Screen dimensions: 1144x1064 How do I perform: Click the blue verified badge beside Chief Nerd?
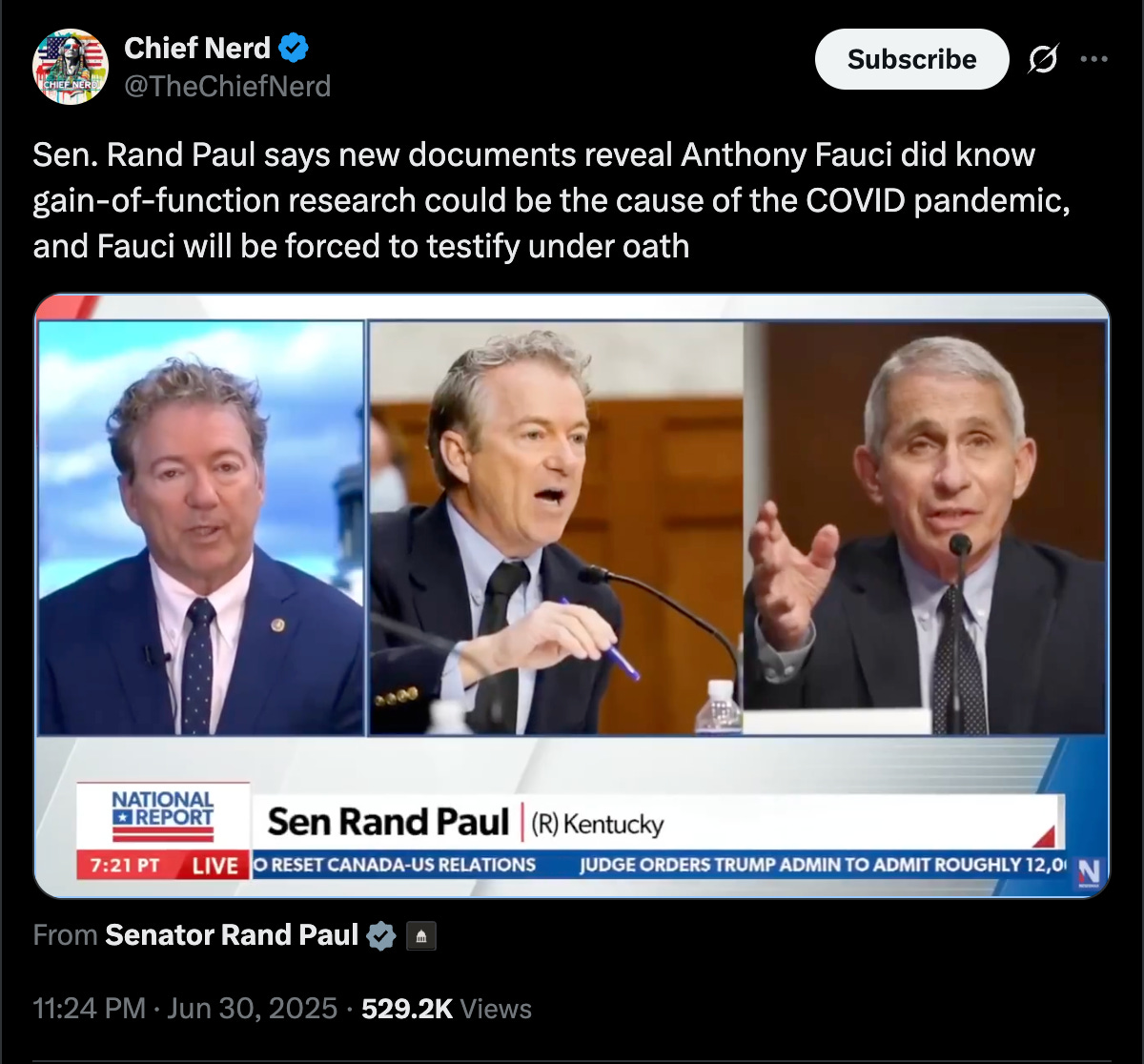(x=294, y=47)
